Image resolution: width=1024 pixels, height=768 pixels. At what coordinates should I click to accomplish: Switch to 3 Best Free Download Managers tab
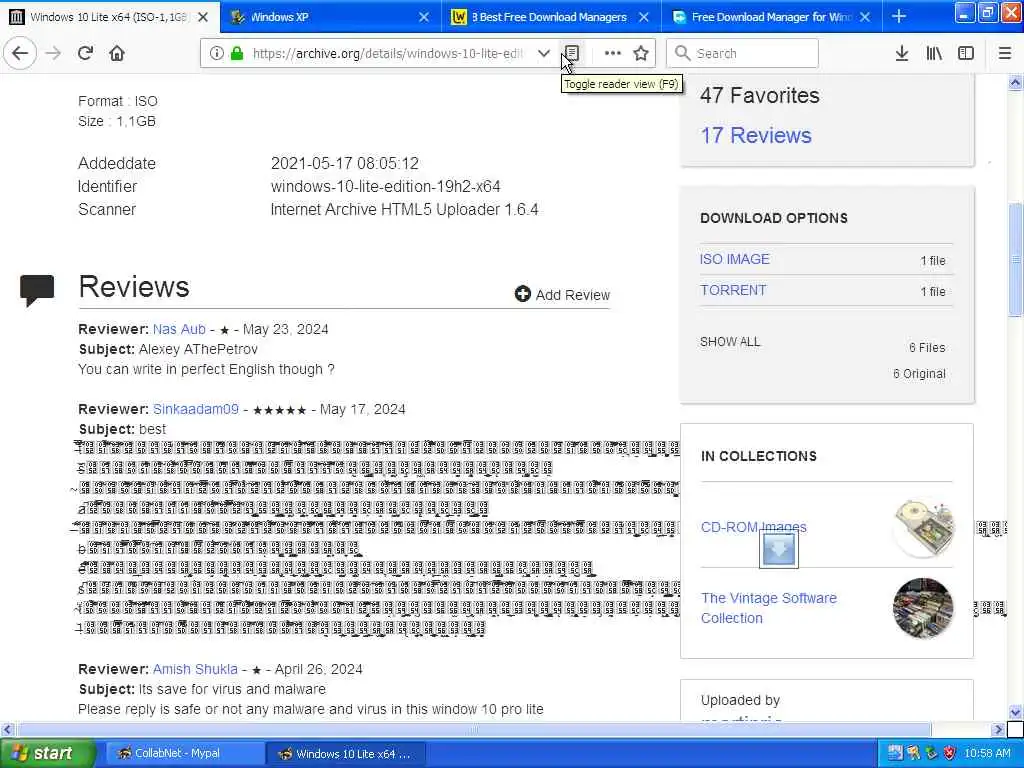pyautogui.click(x=551, y=17)
